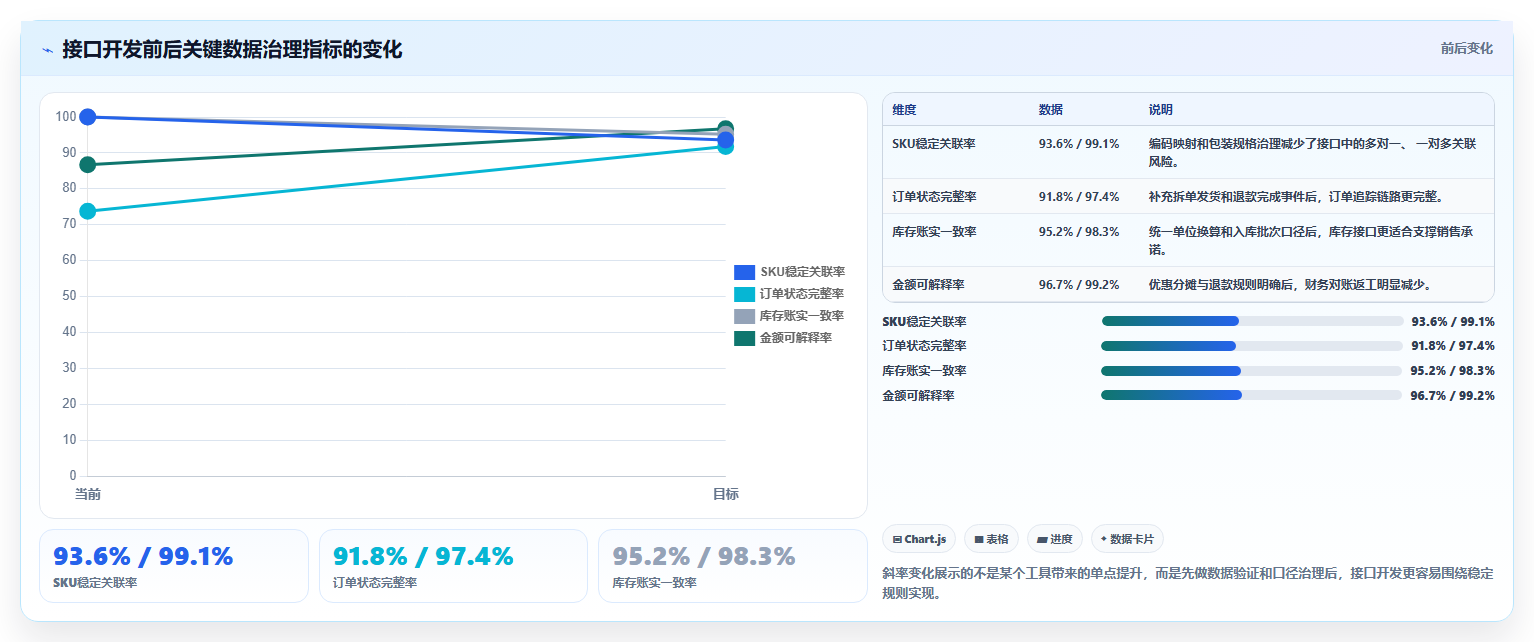Click 订单状态完整率 cell in the table
Image resolution: width=1534 pixels, height=642 pixels.
[934, 197]
